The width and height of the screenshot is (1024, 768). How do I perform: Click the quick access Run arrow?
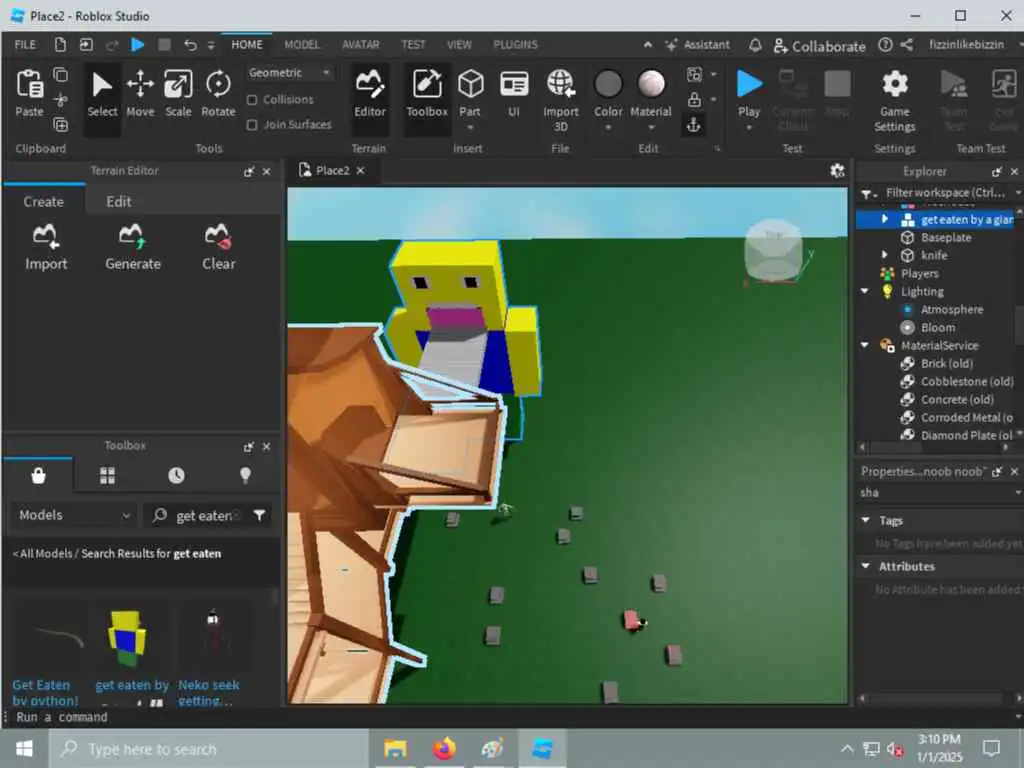(137, 45)
